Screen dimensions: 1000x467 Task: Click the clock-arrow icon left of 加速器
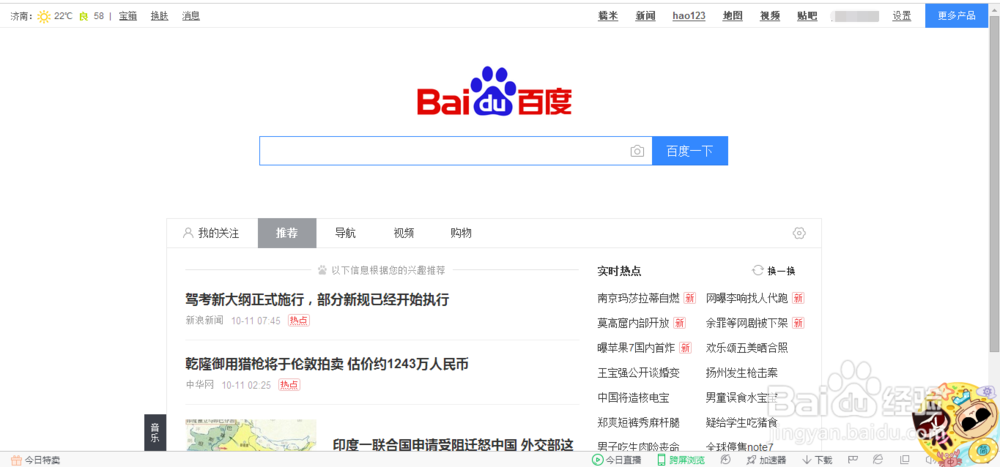[x=725, y=460]
